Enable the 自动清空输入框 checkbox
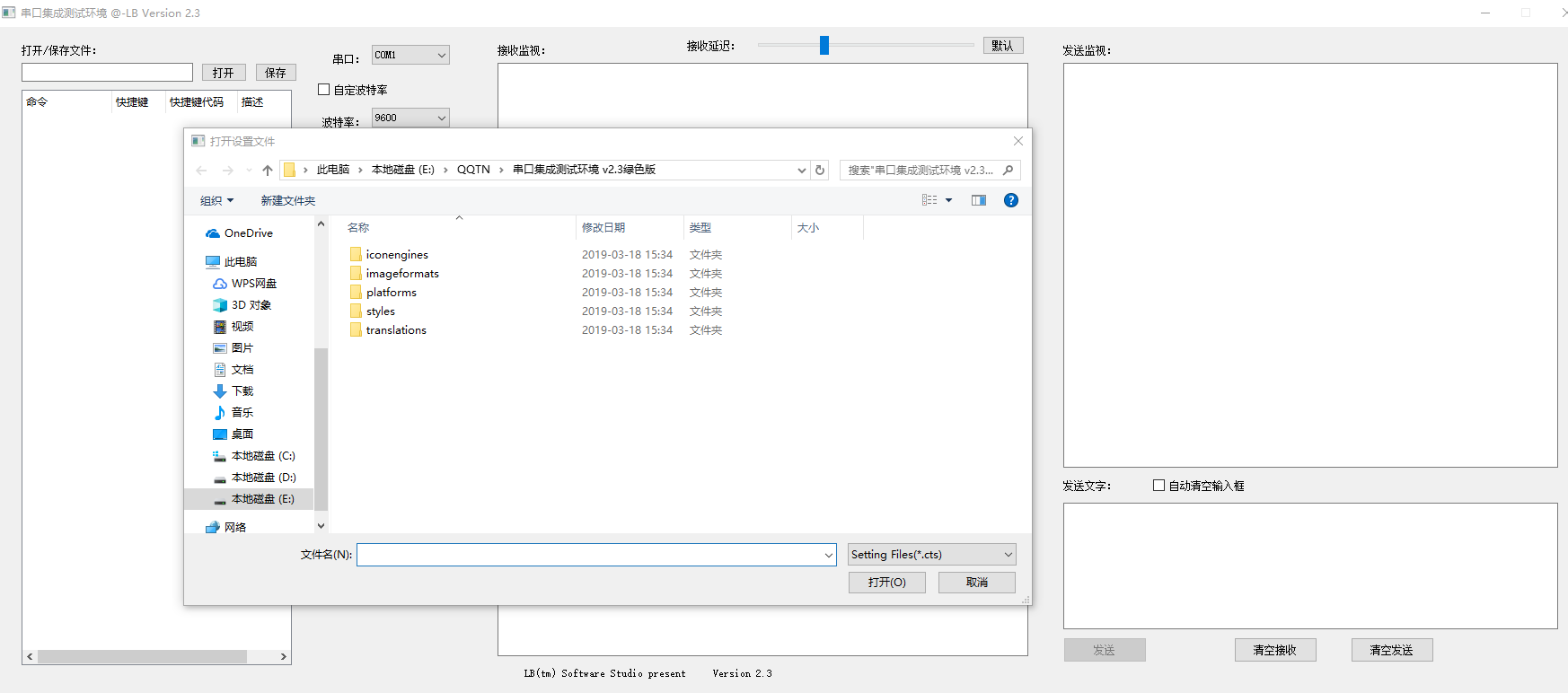 (1159, 486)
